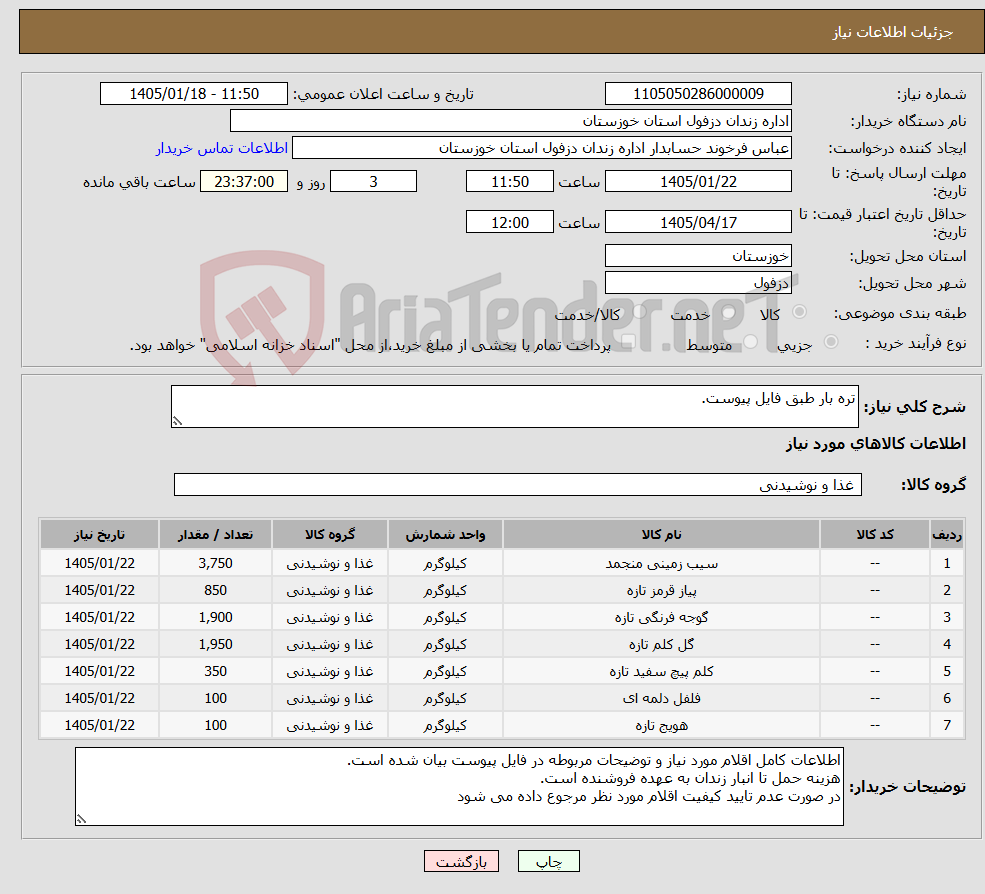Select item فلفل دلمه ای

[661, 699]
